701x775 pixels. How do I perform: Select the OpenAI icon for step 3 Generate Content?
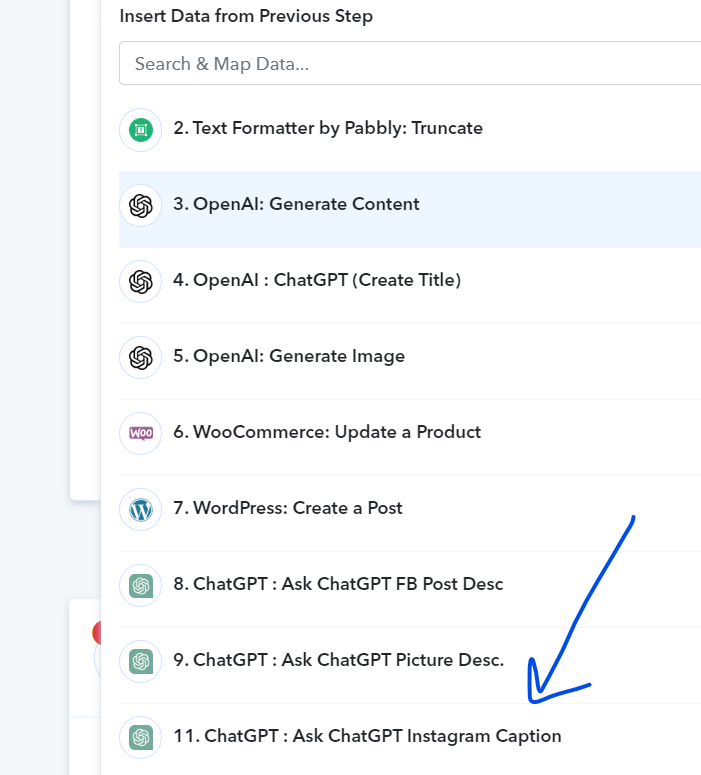[x=141, y=206]
